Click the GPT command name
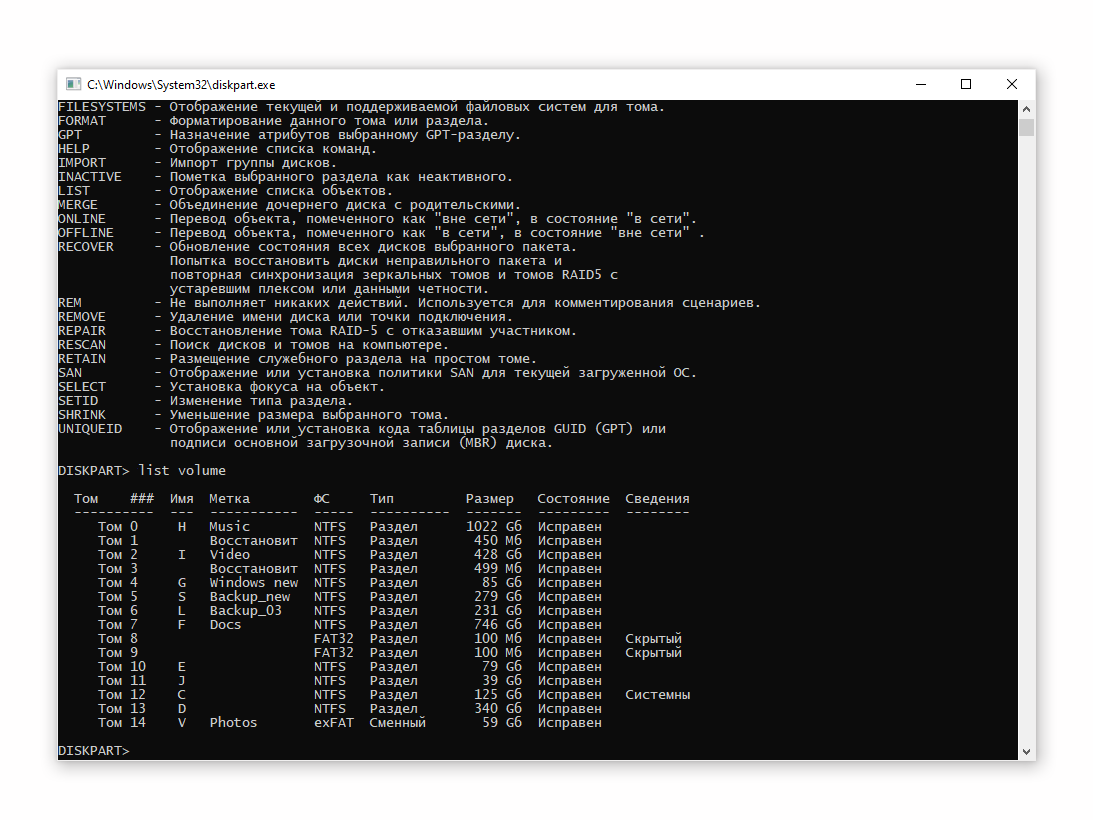 coord(70,135)
